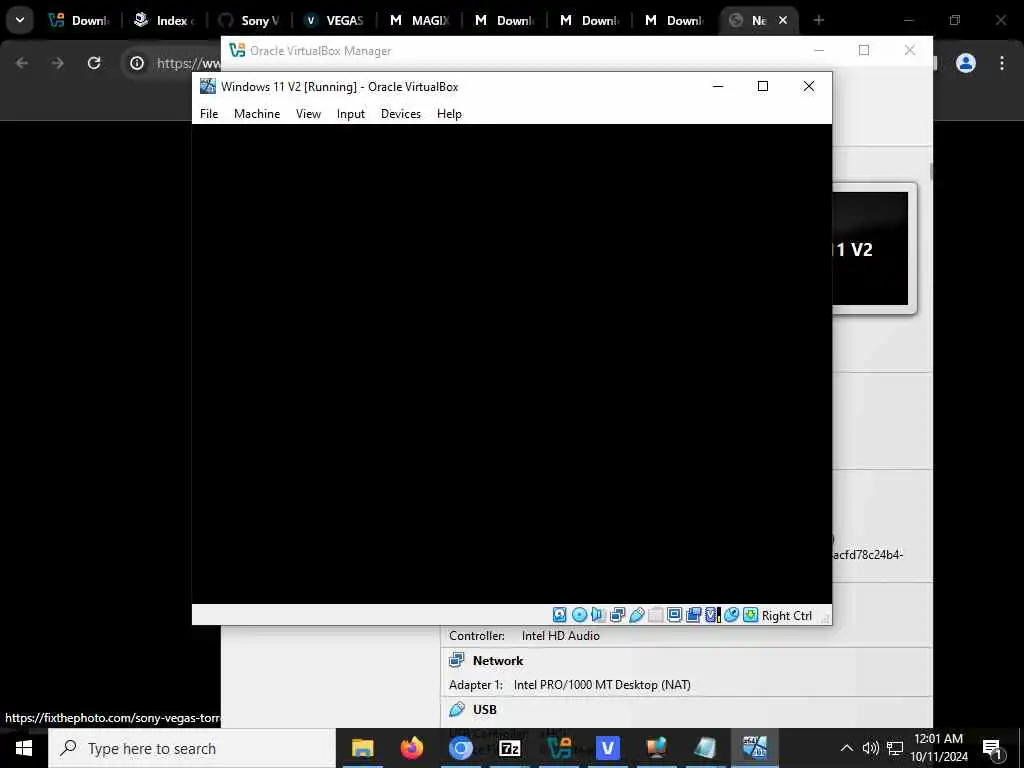
Task: Switch to the Sony V browser tab
Action: point(249,20)
